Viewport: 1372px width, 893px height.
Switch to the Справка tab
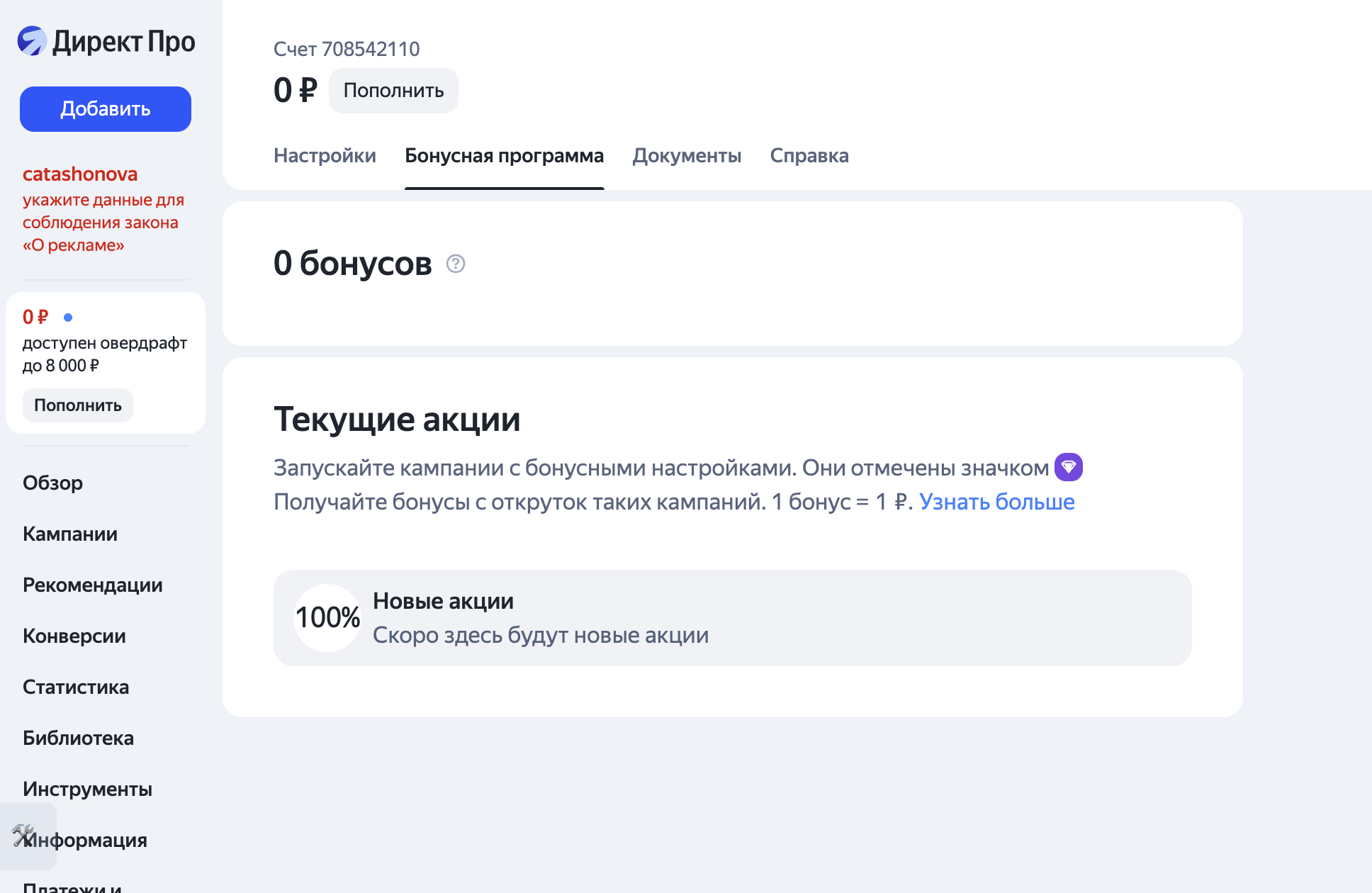pyautogui.click(x=809, y=155)
